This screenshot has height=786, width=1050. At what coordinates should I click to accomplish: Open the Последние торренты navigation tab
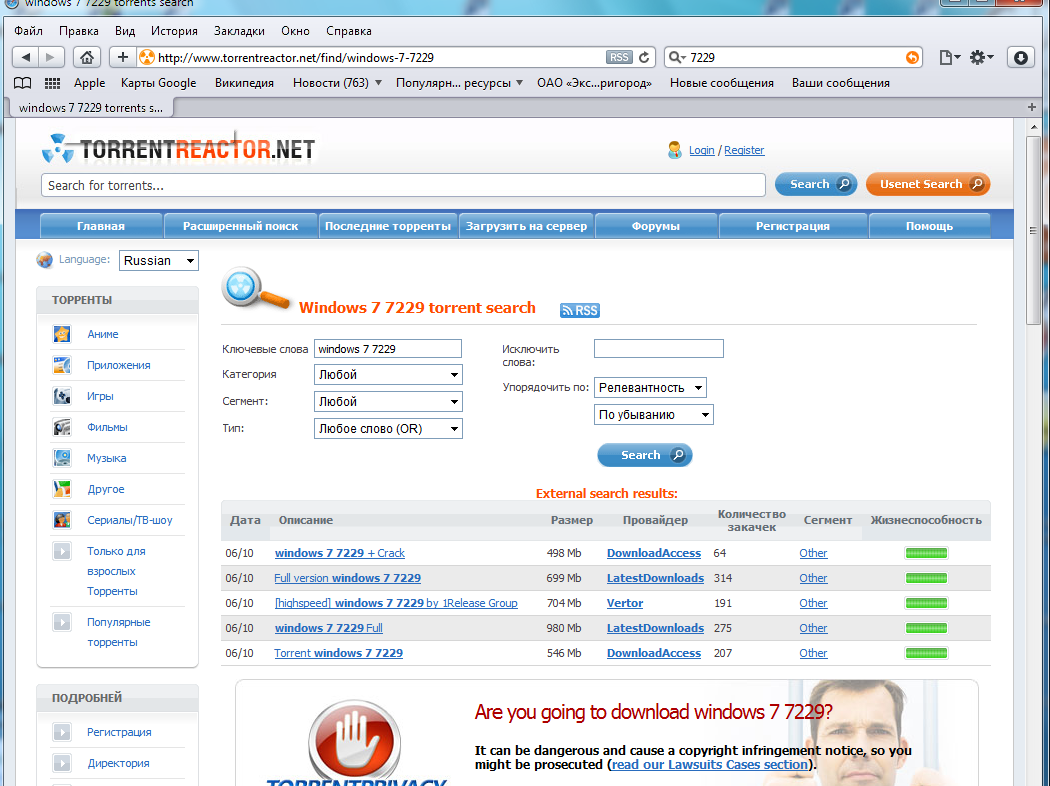[x=388, y=226]
